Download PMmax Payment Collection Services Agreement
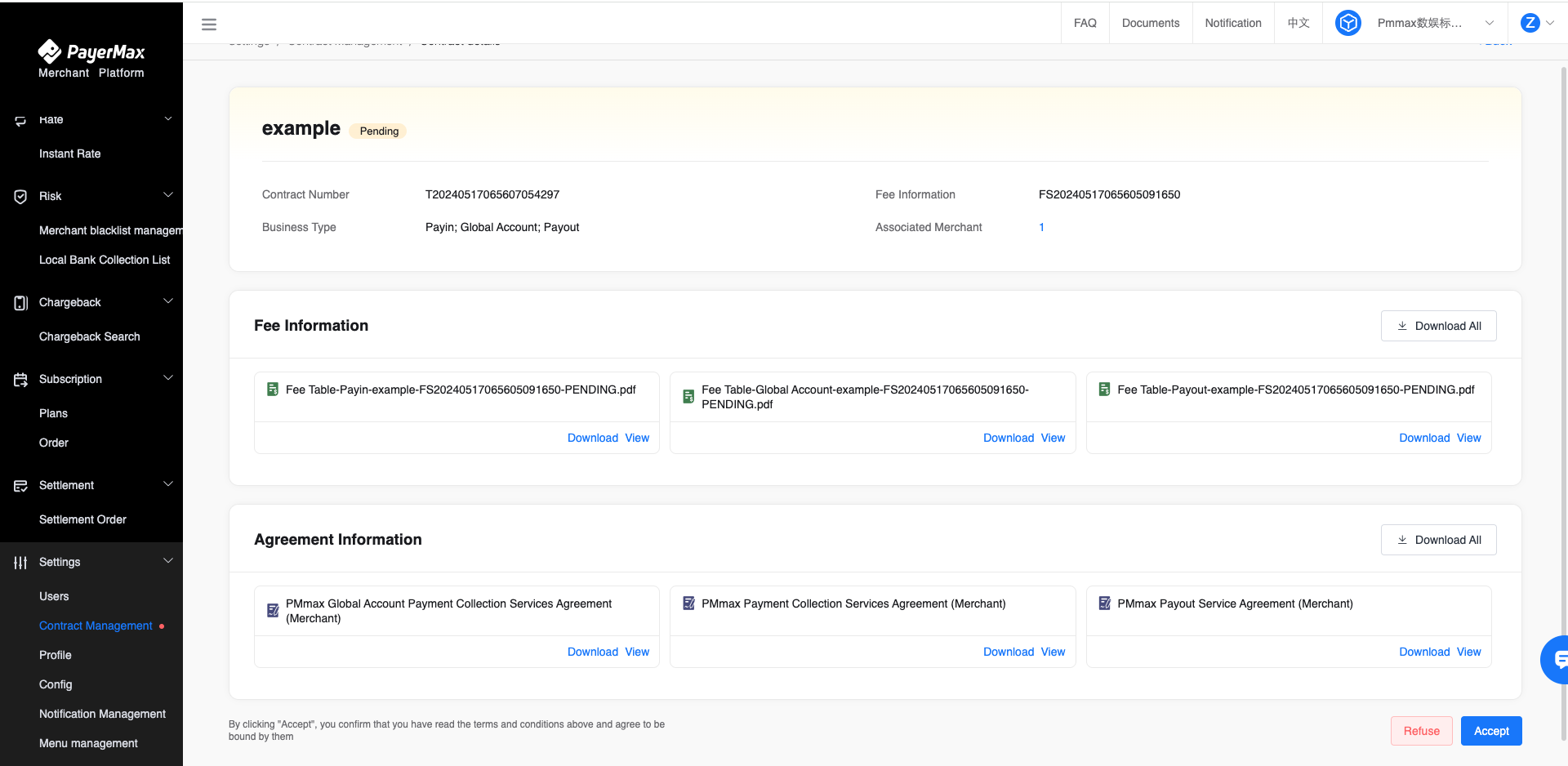The image size is (1568, 766). click(x=1009, y=652)
